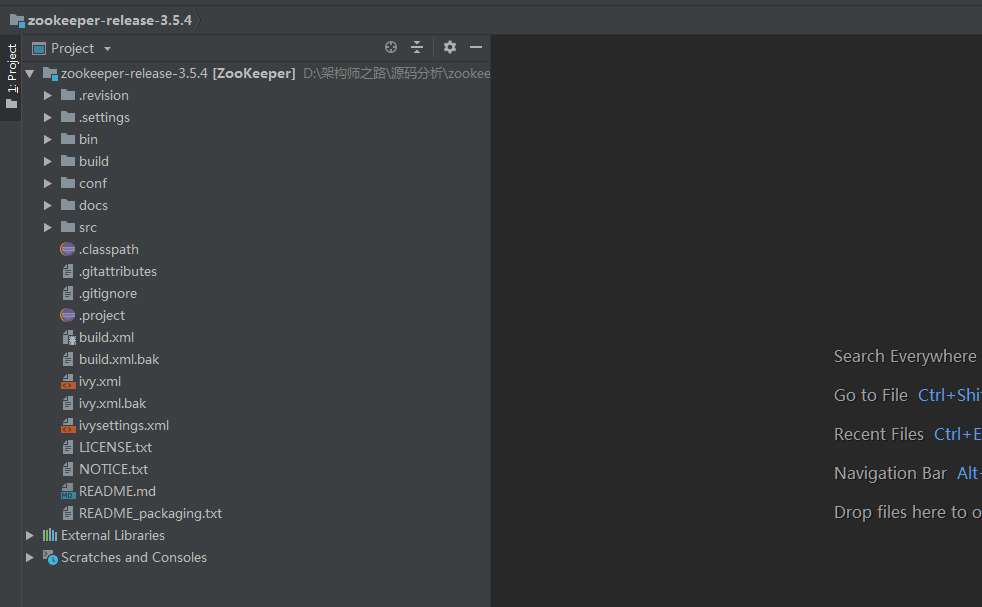Select the docs folder name

tap(93, 205)
